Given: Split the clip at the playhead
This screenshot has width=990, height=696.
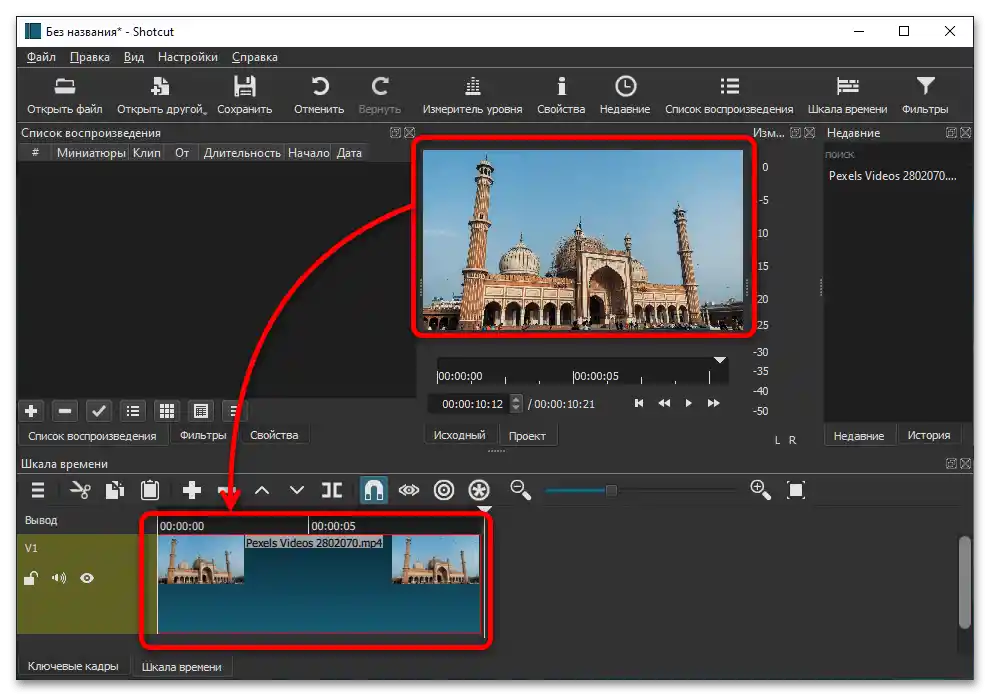Looking at the screenshot, I should click(x=332, y=490).
